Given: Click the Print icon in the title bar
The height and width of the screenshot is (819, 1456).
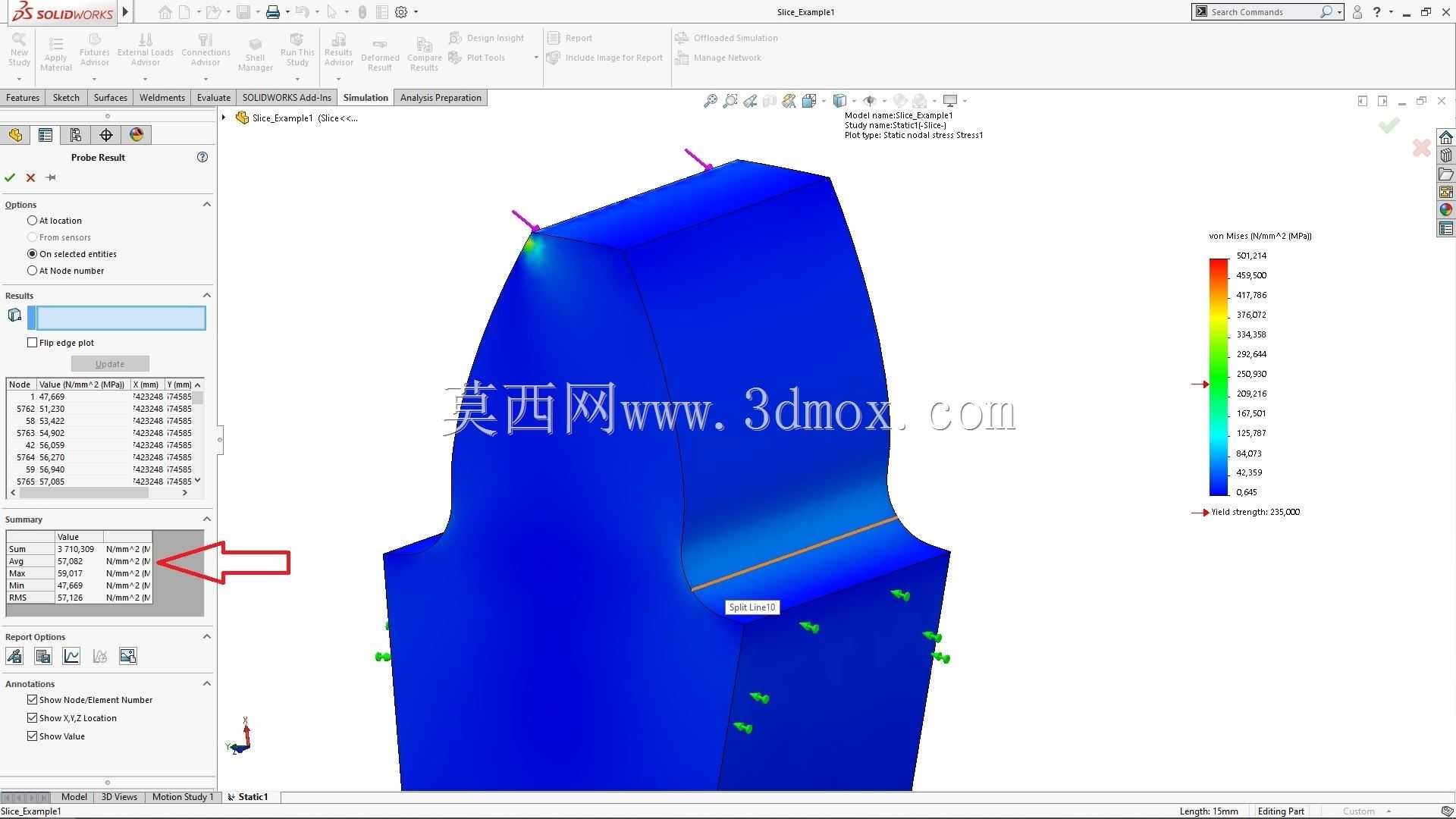Looking at the screenshot, I should coord(273,12).
